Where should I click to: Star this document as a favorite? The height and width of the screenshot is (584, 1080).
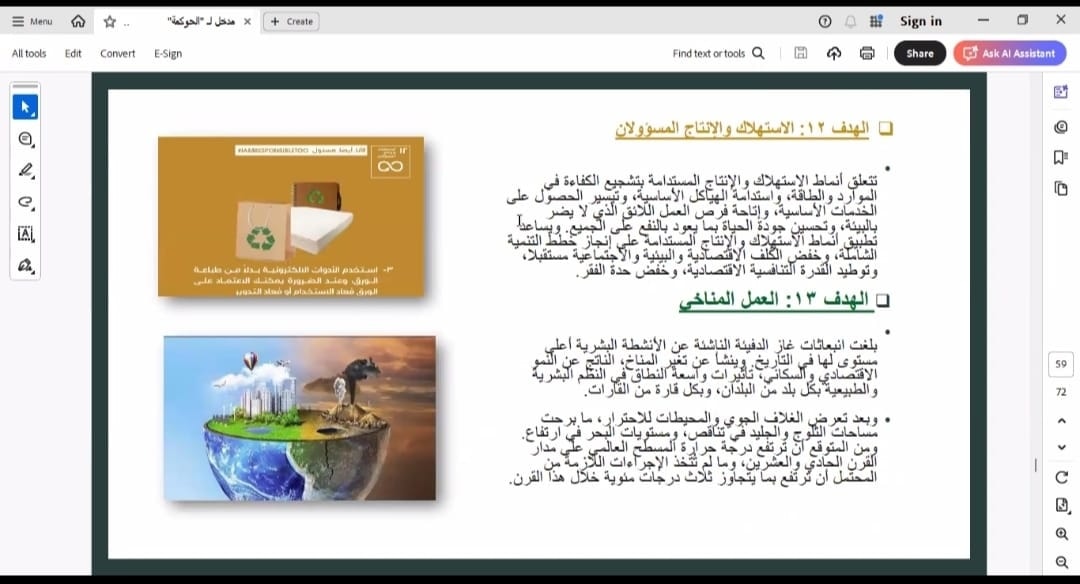(x=110, y=21)
